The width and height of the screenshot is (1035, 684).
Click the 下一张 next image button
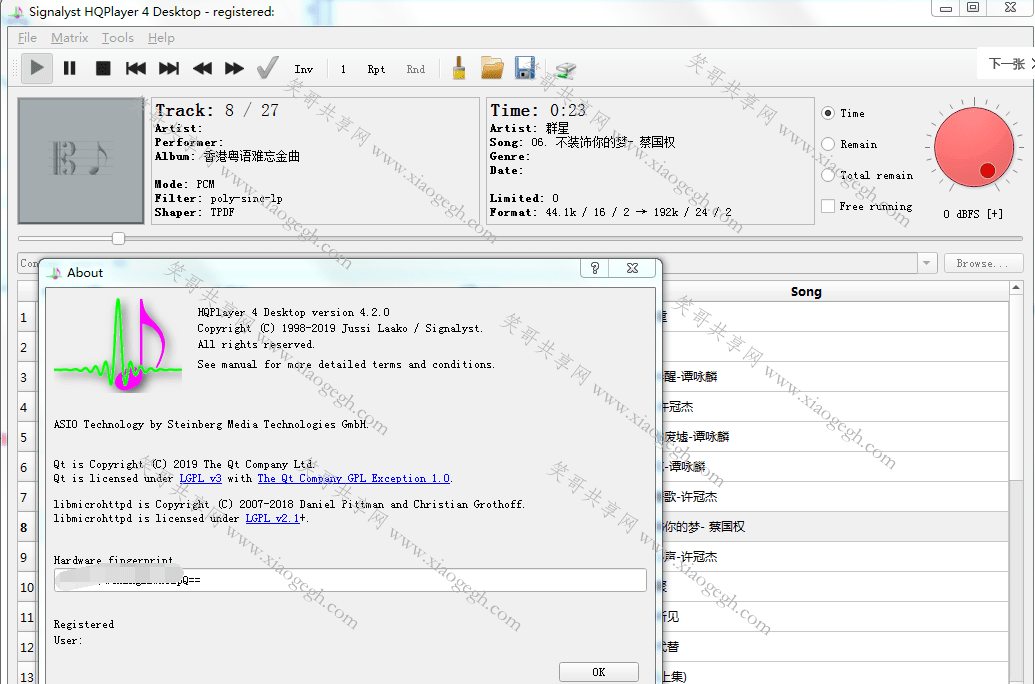point(1007,63)
